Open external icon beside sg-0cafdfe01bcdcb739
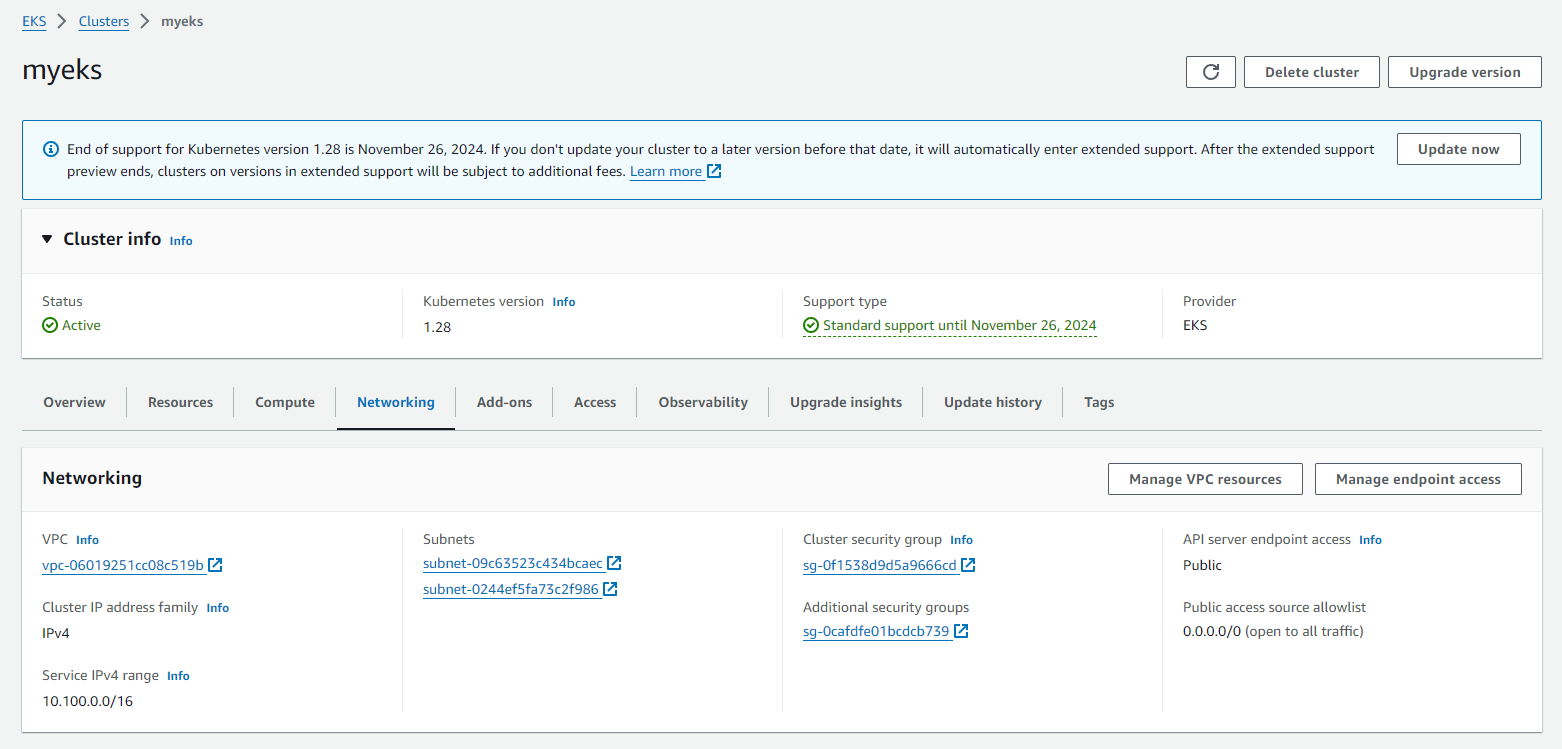The height and width of the screenshot is (749, 1562). [x=961, y=631]
